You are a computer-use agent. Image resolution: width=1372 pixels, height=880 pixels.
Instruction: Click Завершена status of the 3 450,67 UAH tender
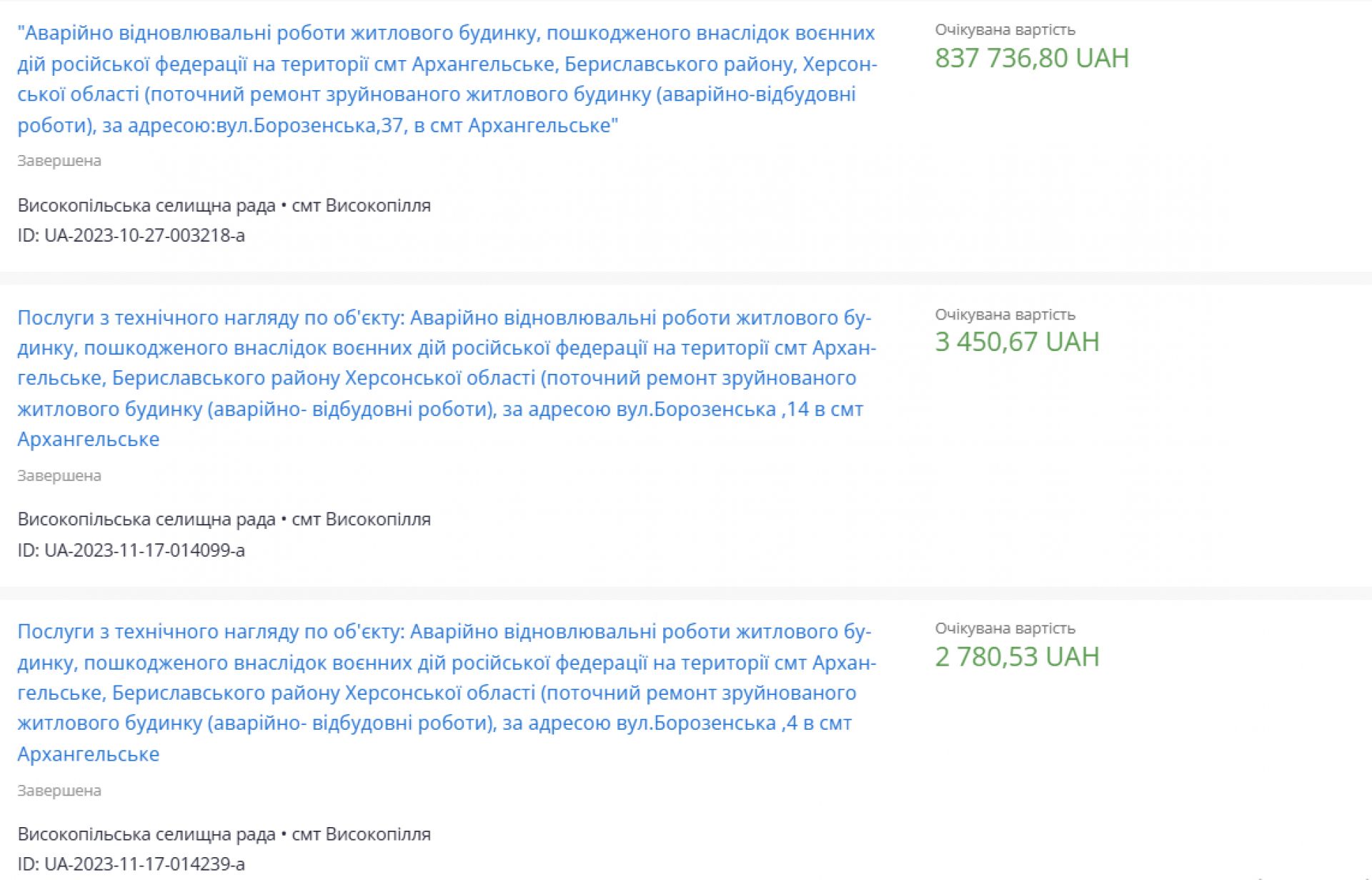coord(59,475)
